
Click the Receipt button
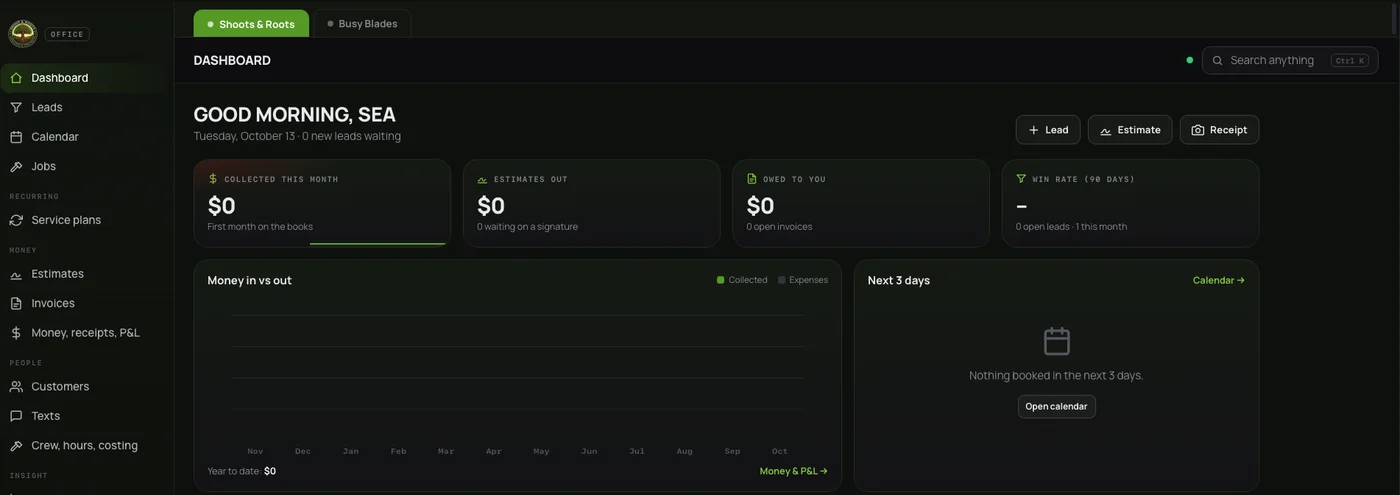1219,130
